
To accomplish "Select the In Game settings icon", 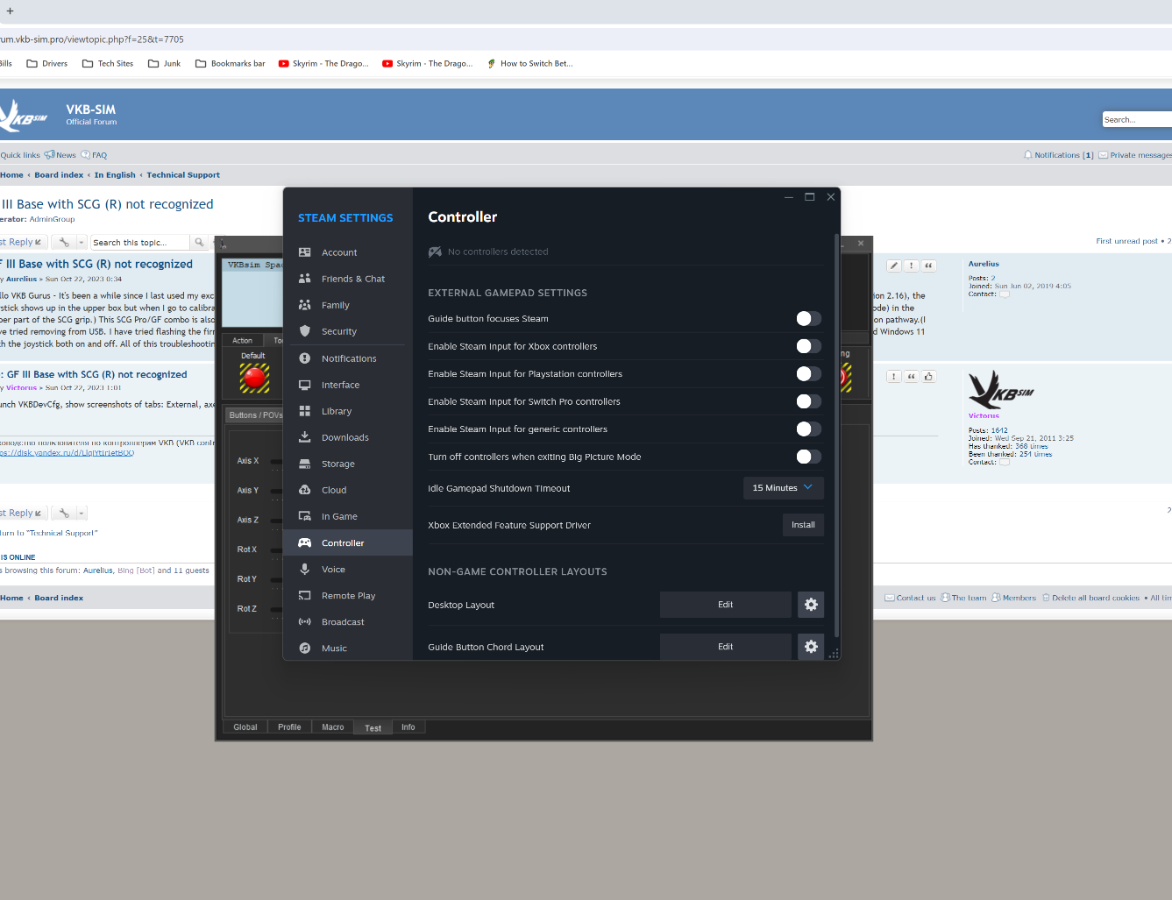I will [304, 517].
